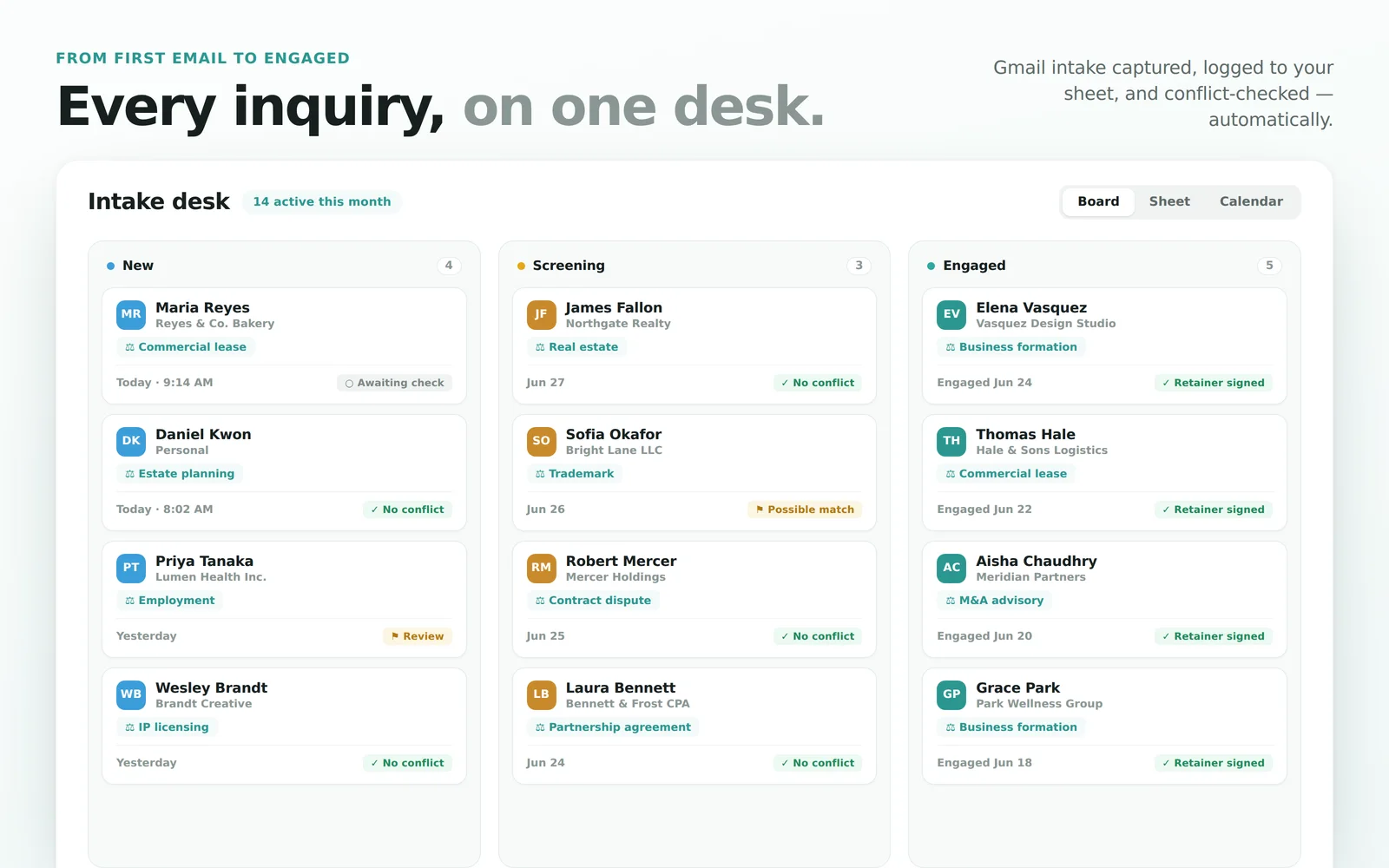
Task: Click the Trademark matter tag
Action: click(575, 474)
